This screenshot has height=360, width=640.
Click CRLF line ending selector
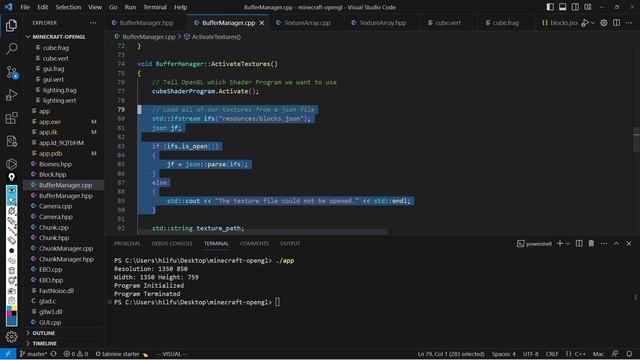(x=552, y=354)
